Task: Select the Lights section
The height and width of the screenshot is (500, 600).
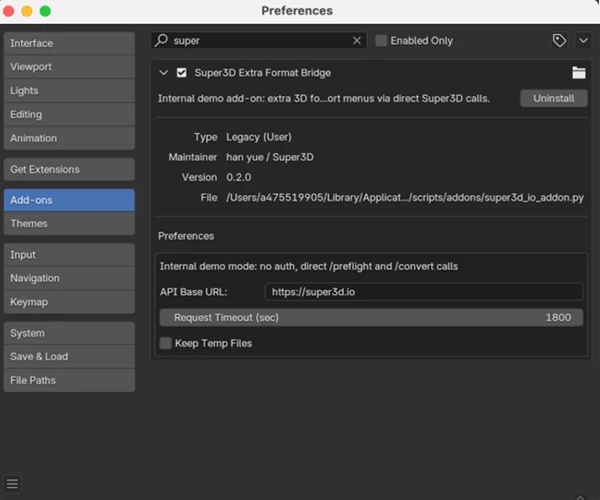Action: pyautogui.click(x=69, y=91)
